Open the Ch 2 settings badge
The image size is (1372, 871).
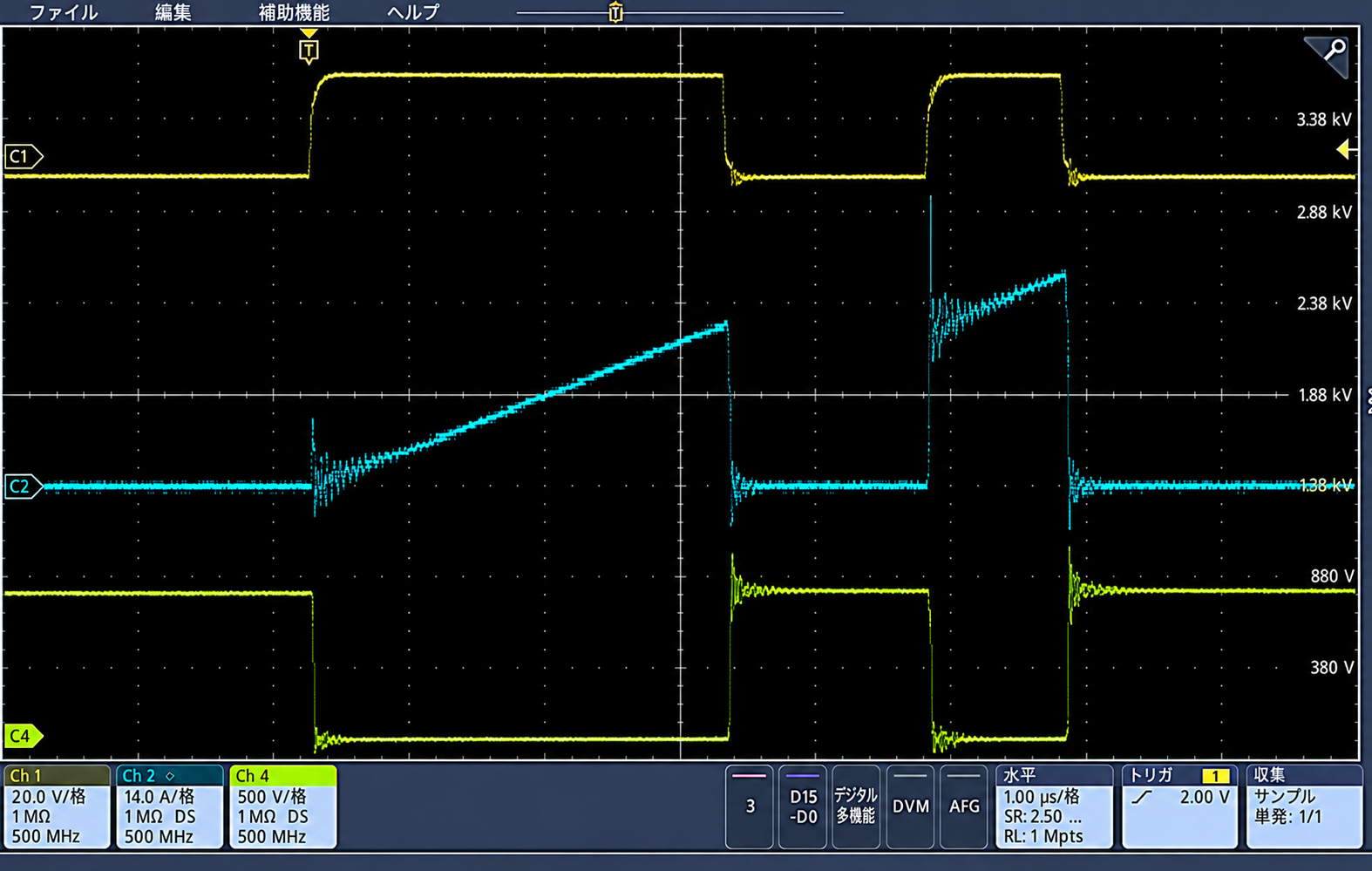169,806
